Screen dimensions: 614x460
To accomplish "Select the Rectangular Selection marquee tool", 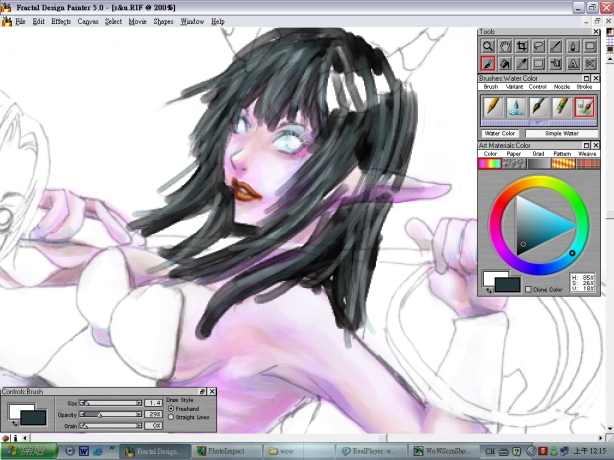I will tap(539, 63).
